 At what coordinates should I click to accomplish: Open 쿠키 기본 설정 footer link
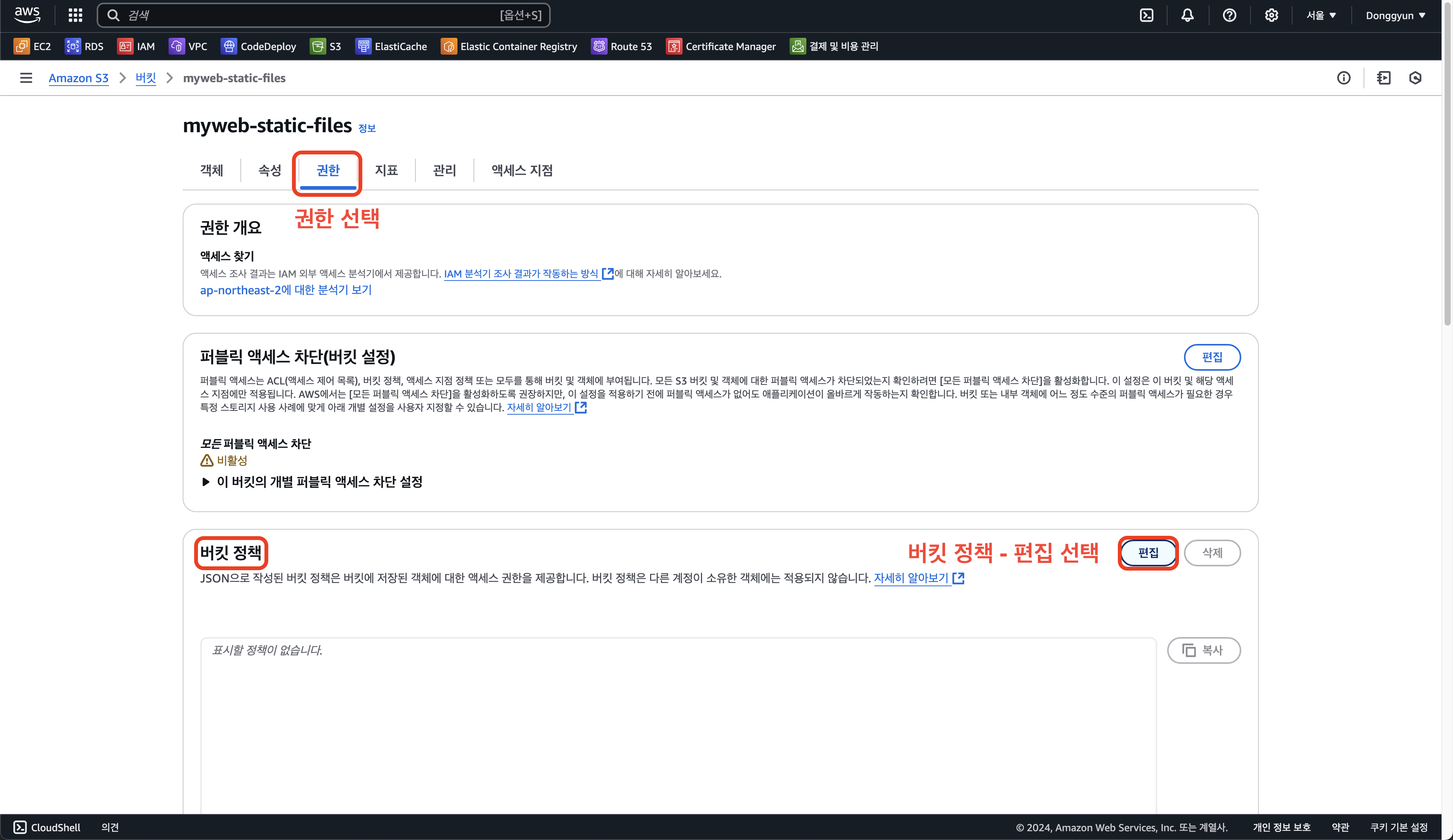[x=1399, y=827]
